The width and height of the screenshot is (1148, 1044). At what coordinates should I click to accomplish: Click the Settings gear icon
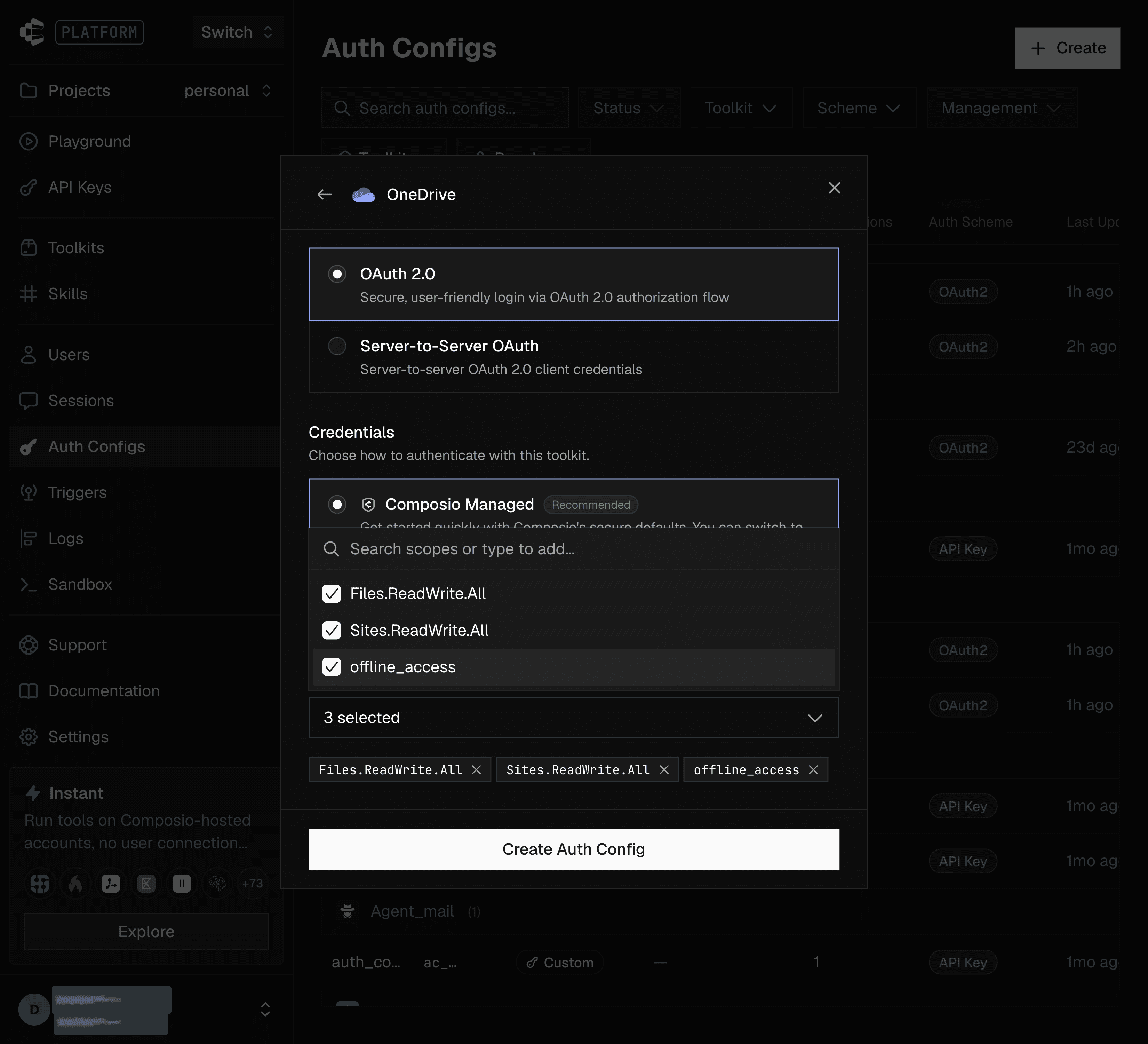(x=29, y=736)
